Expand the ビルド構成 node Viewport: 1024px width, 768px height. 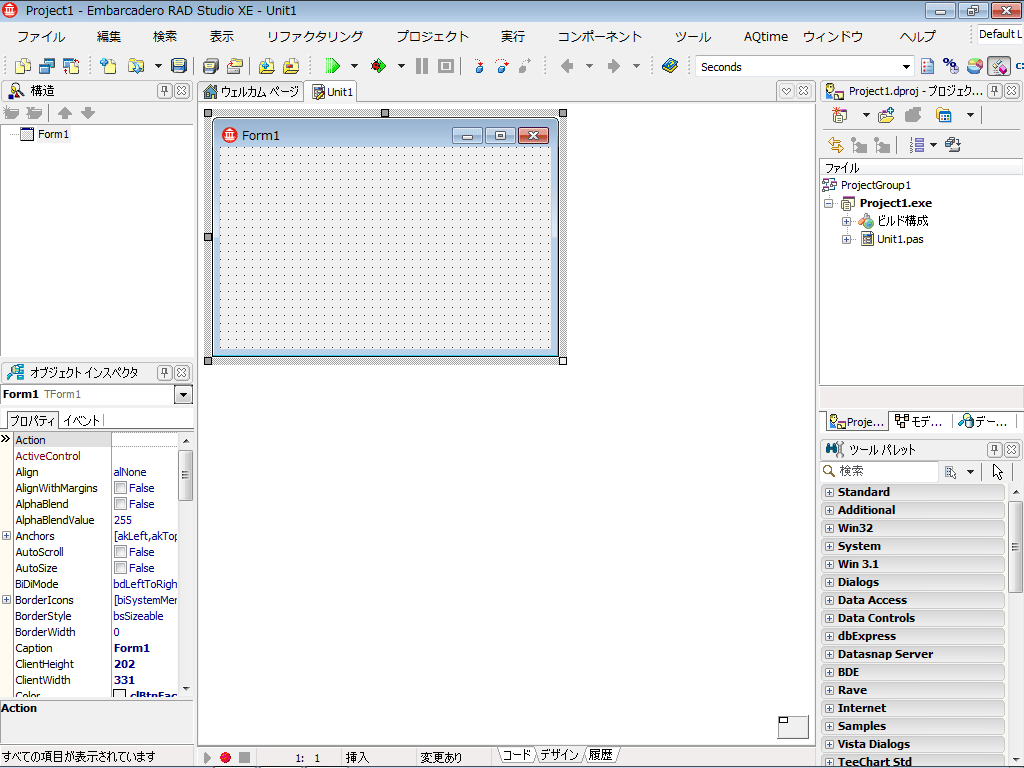pyautogui.click(x=846, y=221)
